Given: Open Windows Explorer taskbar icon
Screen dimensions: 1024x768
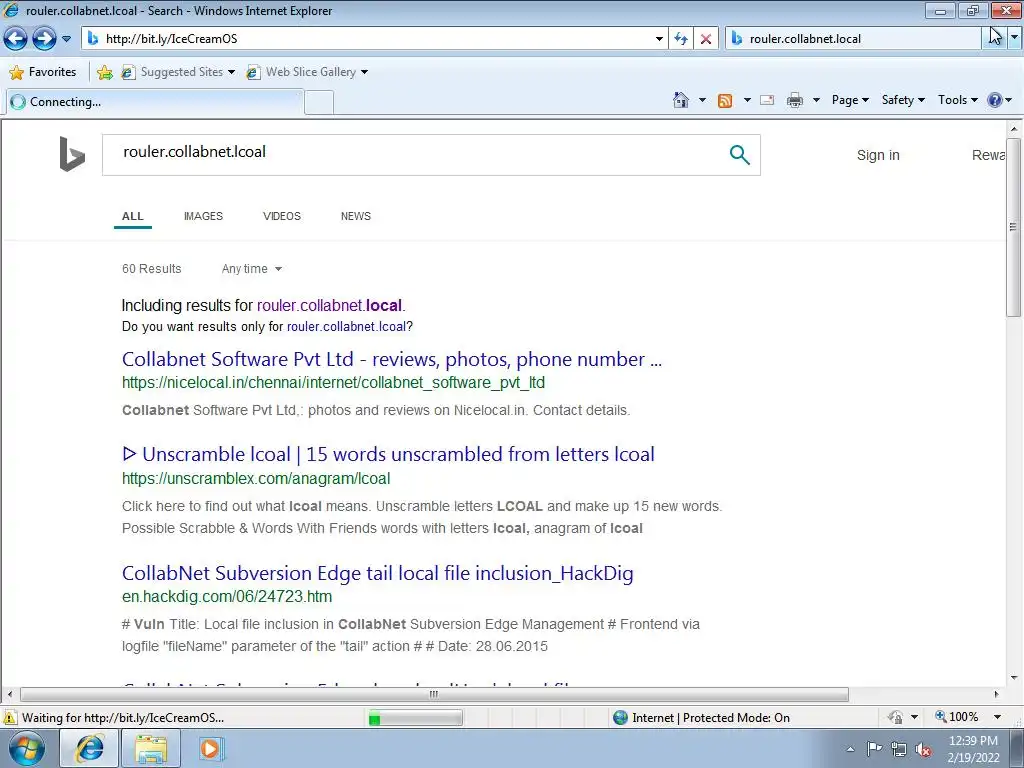Looking at the screenshot, I should pos(151,749).
